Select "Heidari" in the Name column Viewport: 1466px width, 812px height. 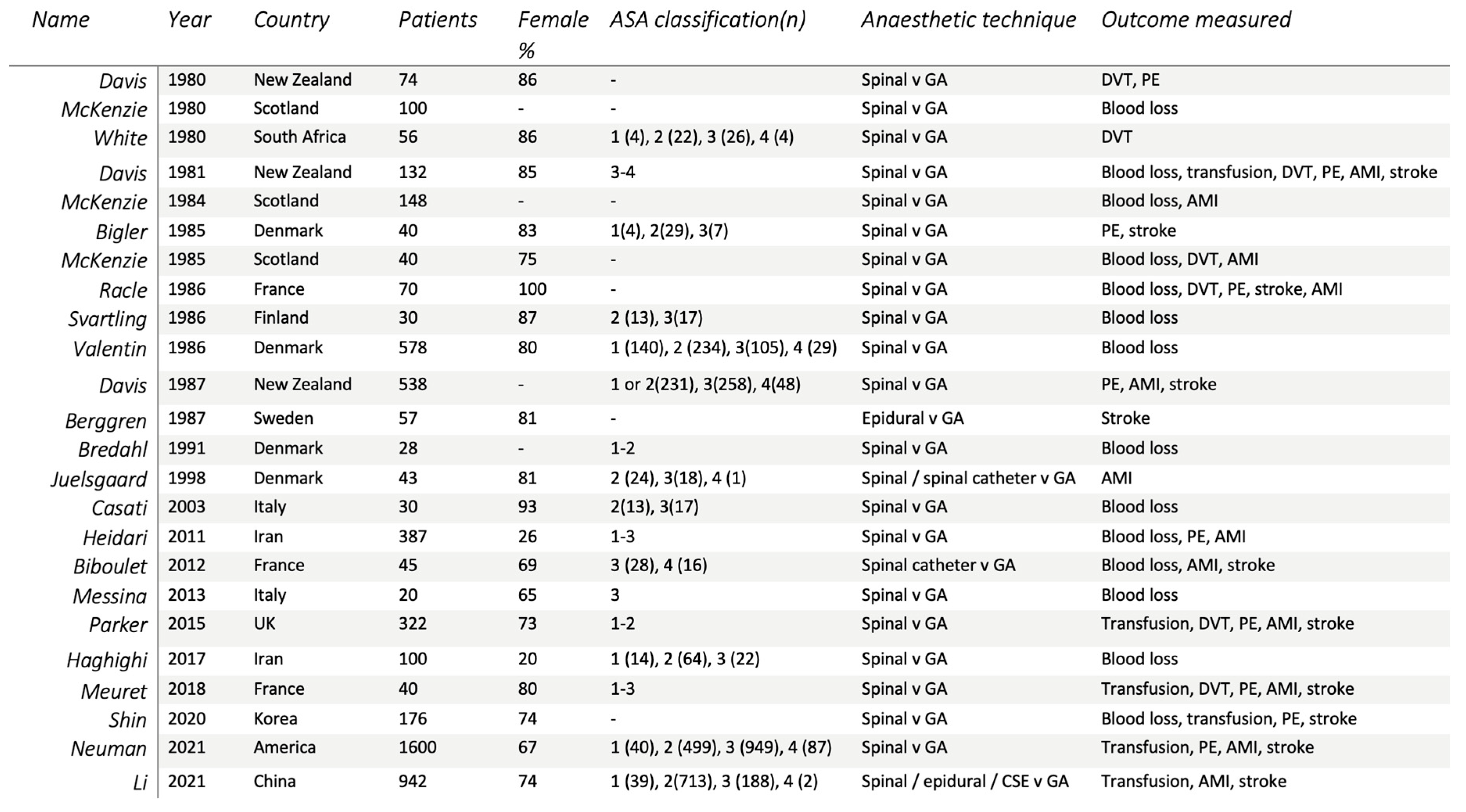point(115,538)
